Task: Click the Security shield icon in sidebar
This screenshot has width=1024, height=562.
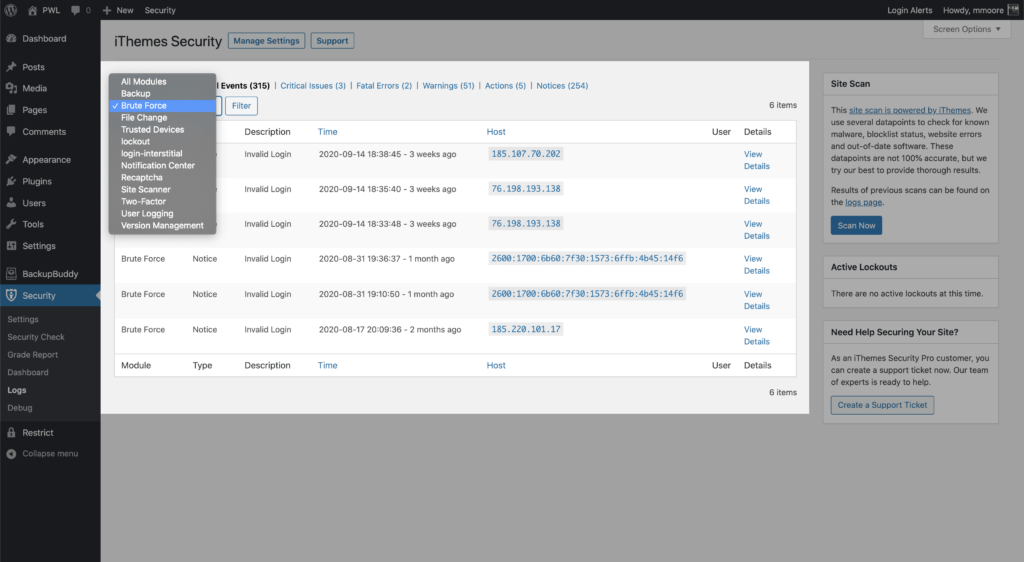Action: click(x=11, y=295)
